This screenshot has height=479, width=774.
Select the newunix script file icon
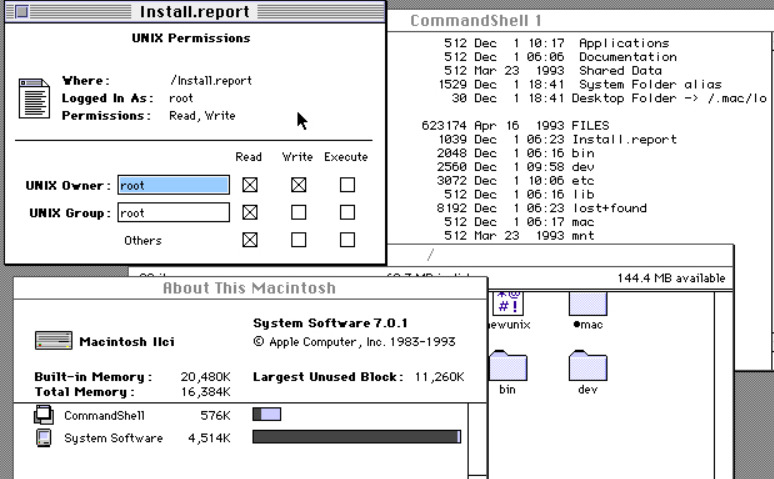point(507,301)
